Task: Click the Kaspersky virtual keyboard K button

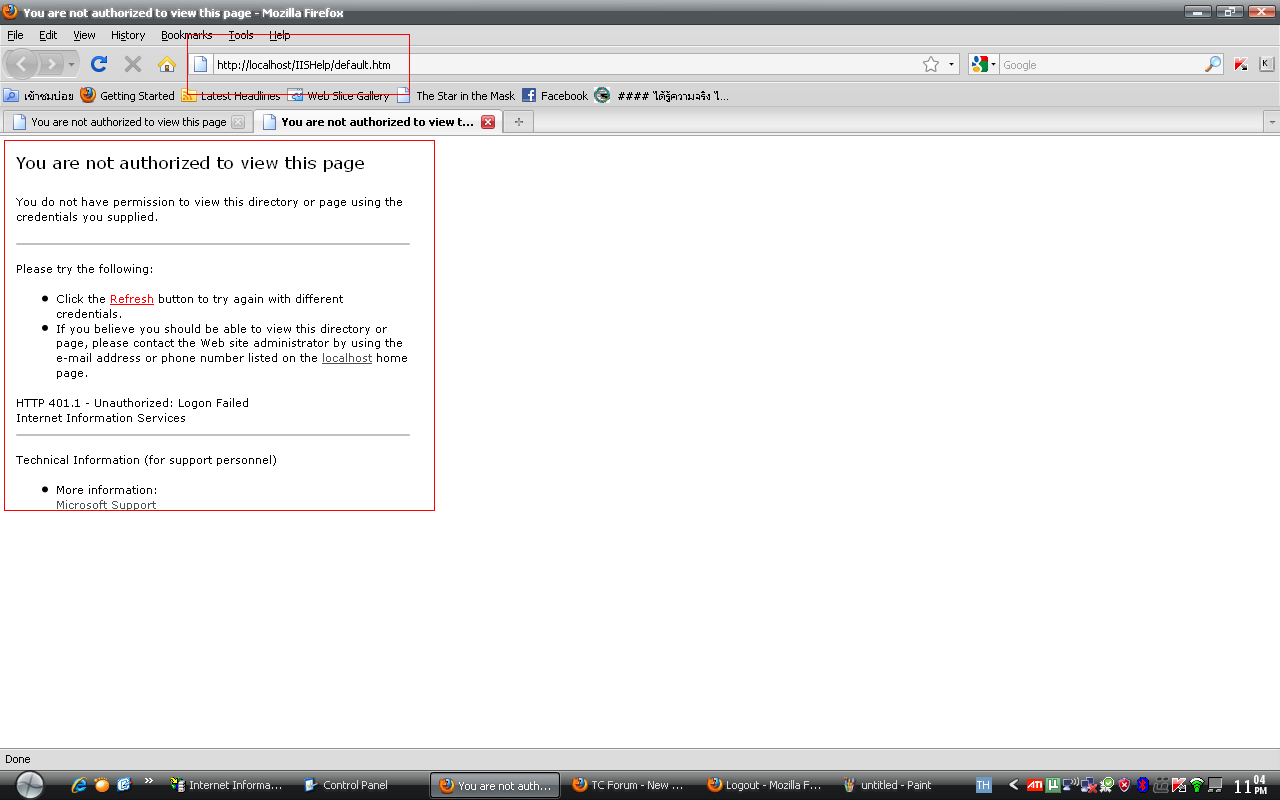Action: coord(1266,64)
